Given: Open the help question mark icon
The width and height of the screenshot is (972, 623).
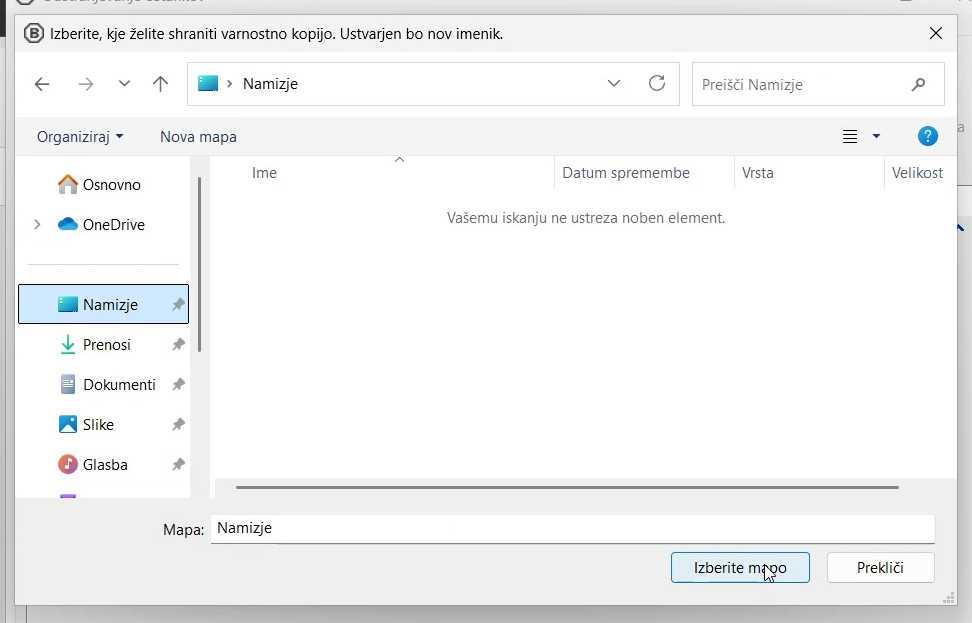Looking at the screenshot, I should click(x=927, y=137).
